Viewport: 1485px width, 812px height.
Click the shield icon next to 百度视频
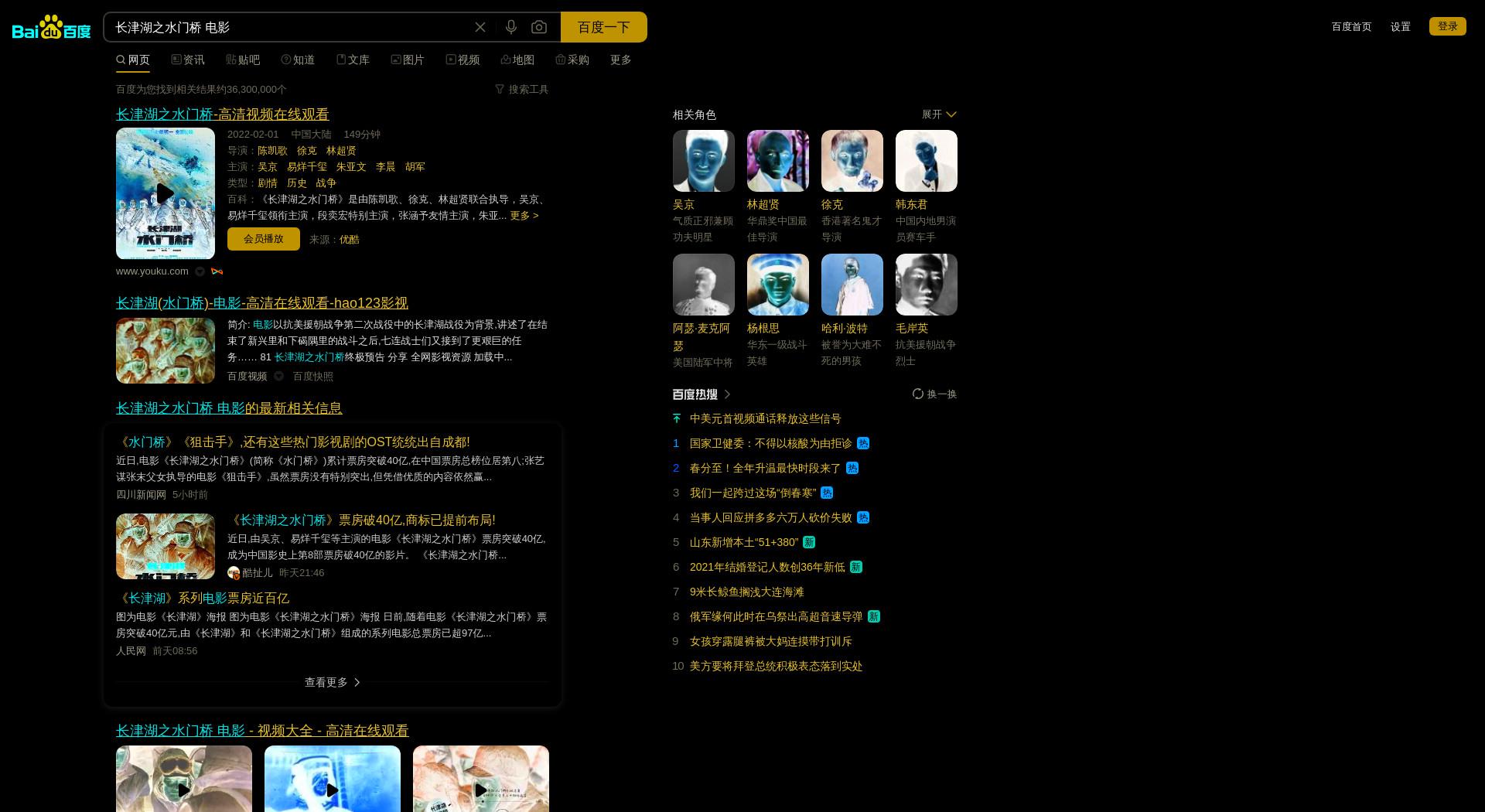(x=278, y=376)
